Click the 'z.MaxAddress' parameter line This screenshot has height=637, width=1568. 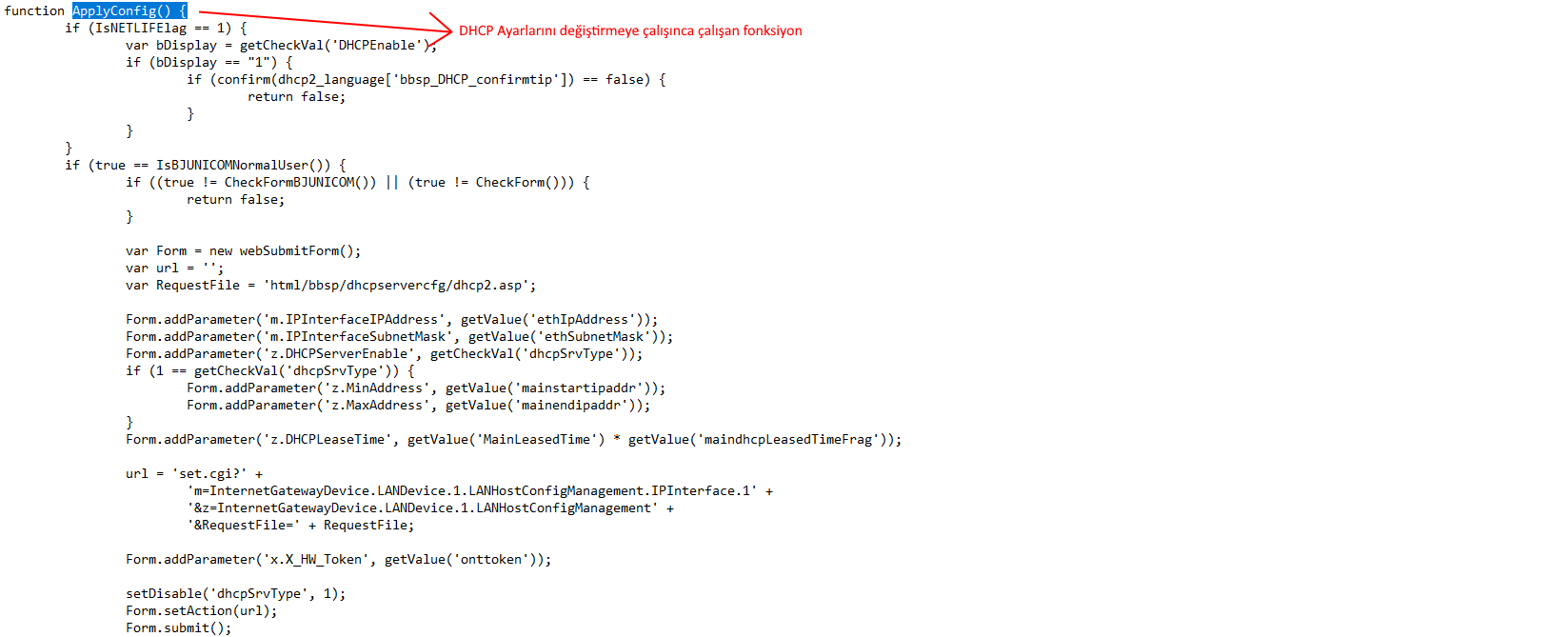point(418,405)
